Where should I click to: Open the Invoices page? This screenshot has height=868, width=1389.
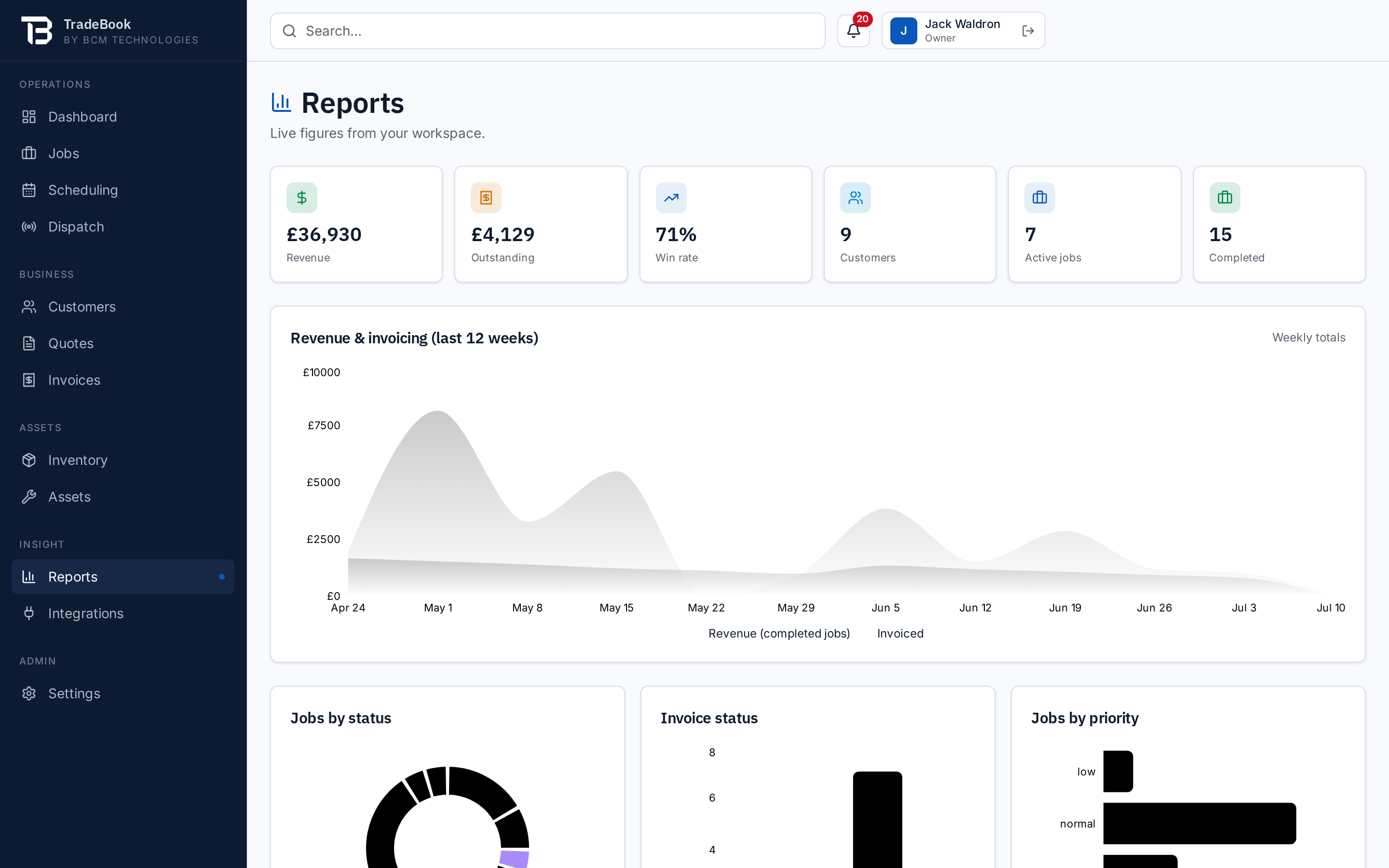click(123, 380)
